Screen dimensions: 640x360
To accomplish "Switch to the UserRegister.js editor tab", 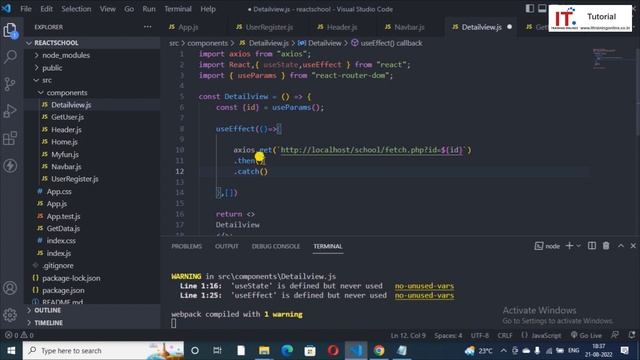I will [x=269, y=27].
